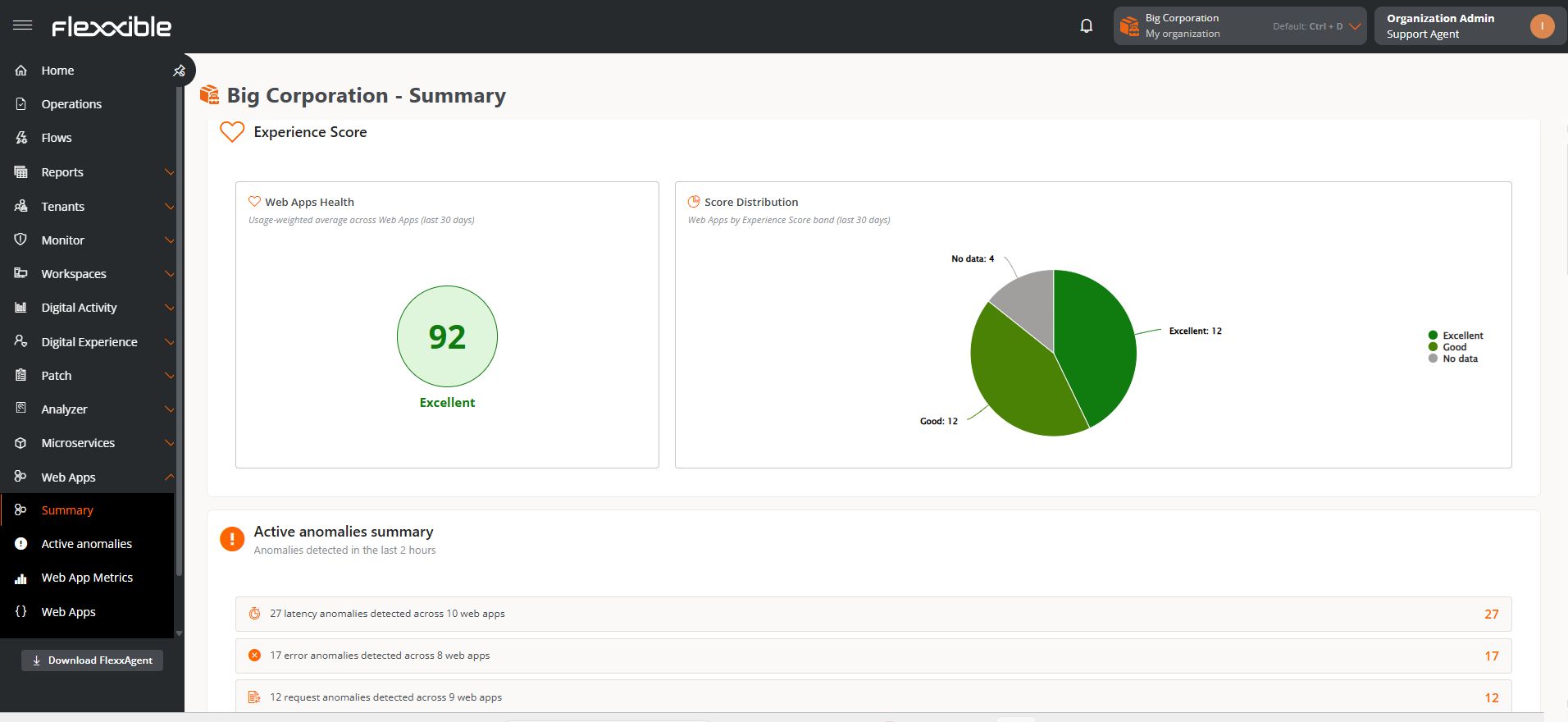This screenshot has width=1568, height=722.
Task: Click the Microservices cube icon
Action: pos(21,443)
